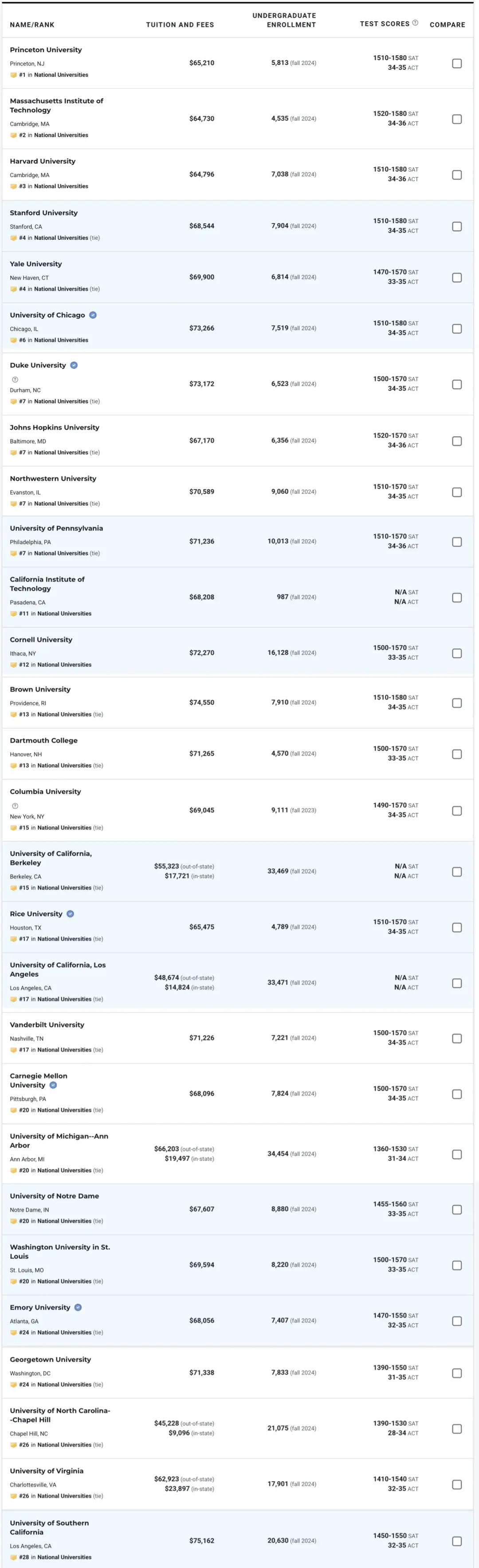Image resolution: width=479 pixels, height=1568 pixels.
Task: Click the ranking badge icon under Princeton University
Action: (13, 75)
